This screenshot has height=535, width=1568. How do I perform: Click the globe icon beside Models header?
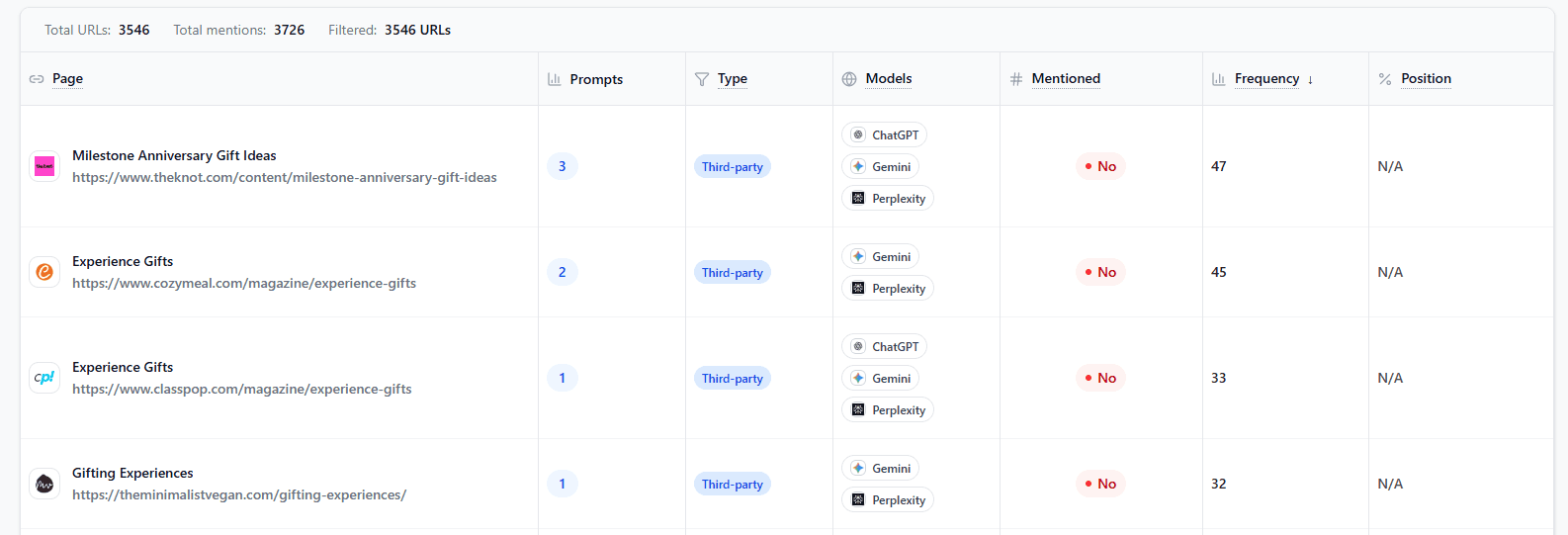pos(849,79)
